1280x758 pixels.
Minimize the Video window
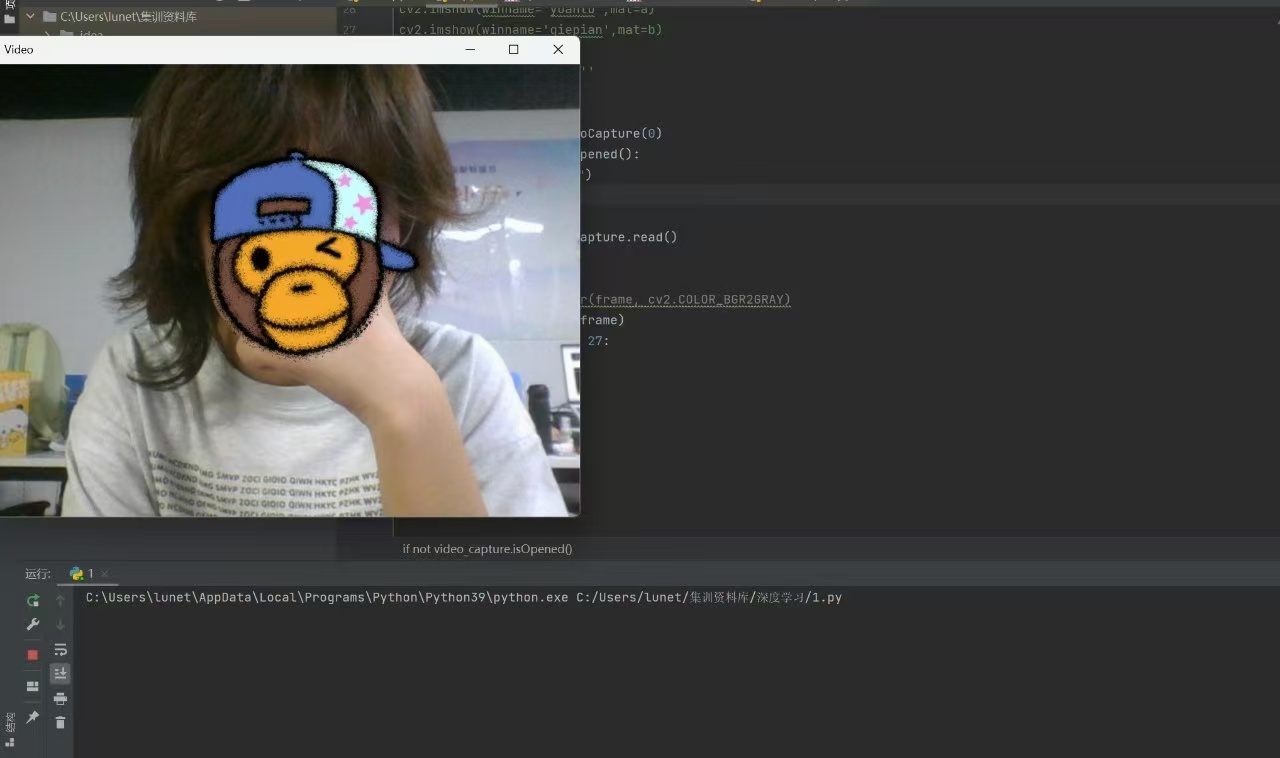(x=470, y=49)
